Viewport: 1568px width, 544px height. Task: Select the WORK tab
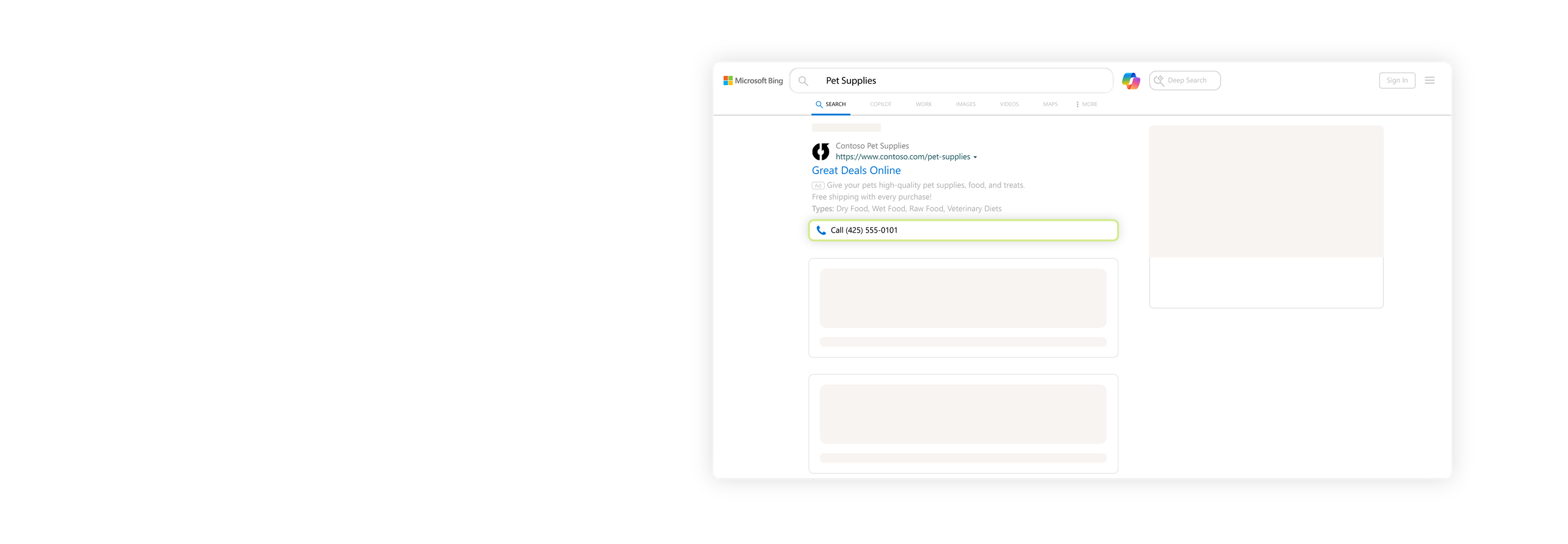tap(923, 104)
